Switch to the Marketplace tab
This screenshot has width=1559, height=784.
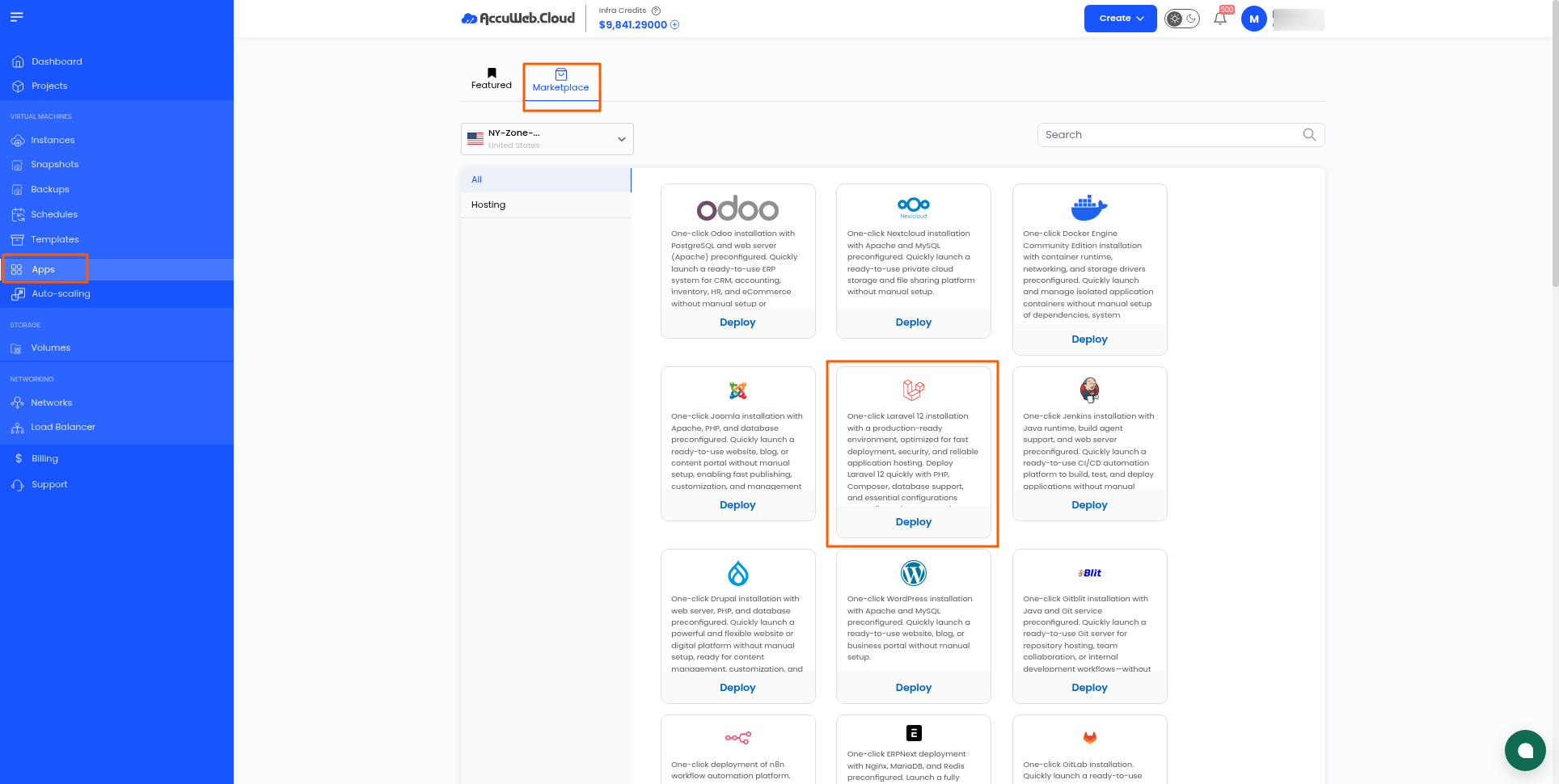tap(561, 82)
